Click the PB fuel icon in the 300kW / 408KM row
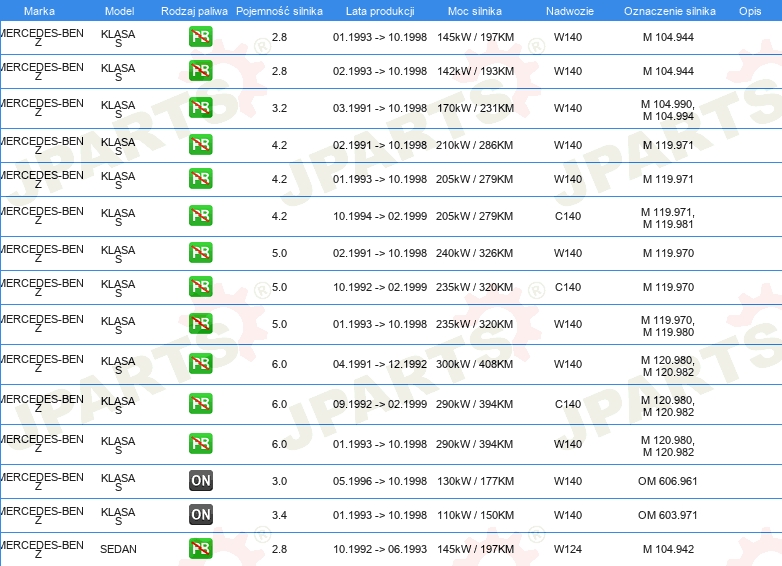This screenshot has height=566, width=782. 200,363
